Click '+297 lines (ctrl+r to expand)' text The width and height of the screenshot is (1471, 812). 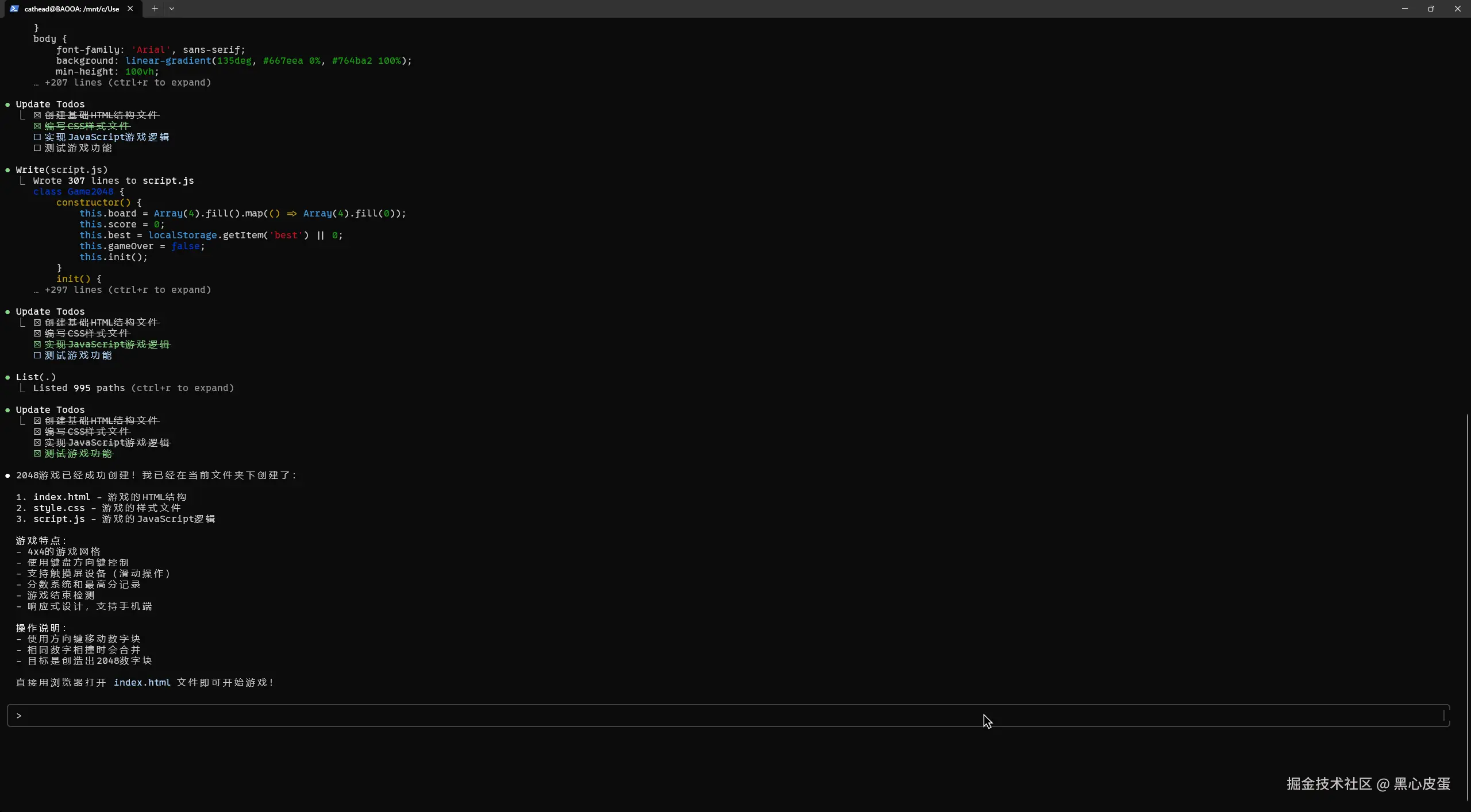[128, 290]
